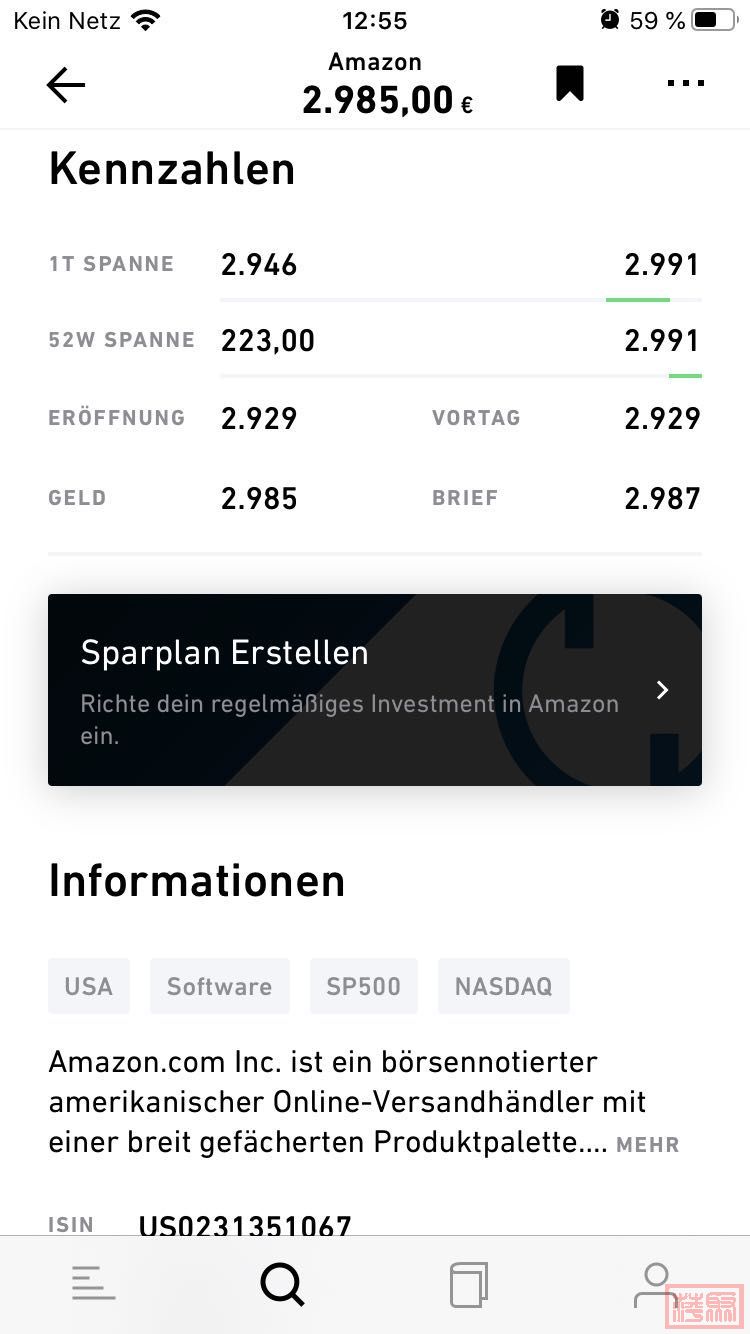Tap the Wi-Fi icon in status bar
The width and height of the screenshot is (750, 1334).
click(146, 20)
